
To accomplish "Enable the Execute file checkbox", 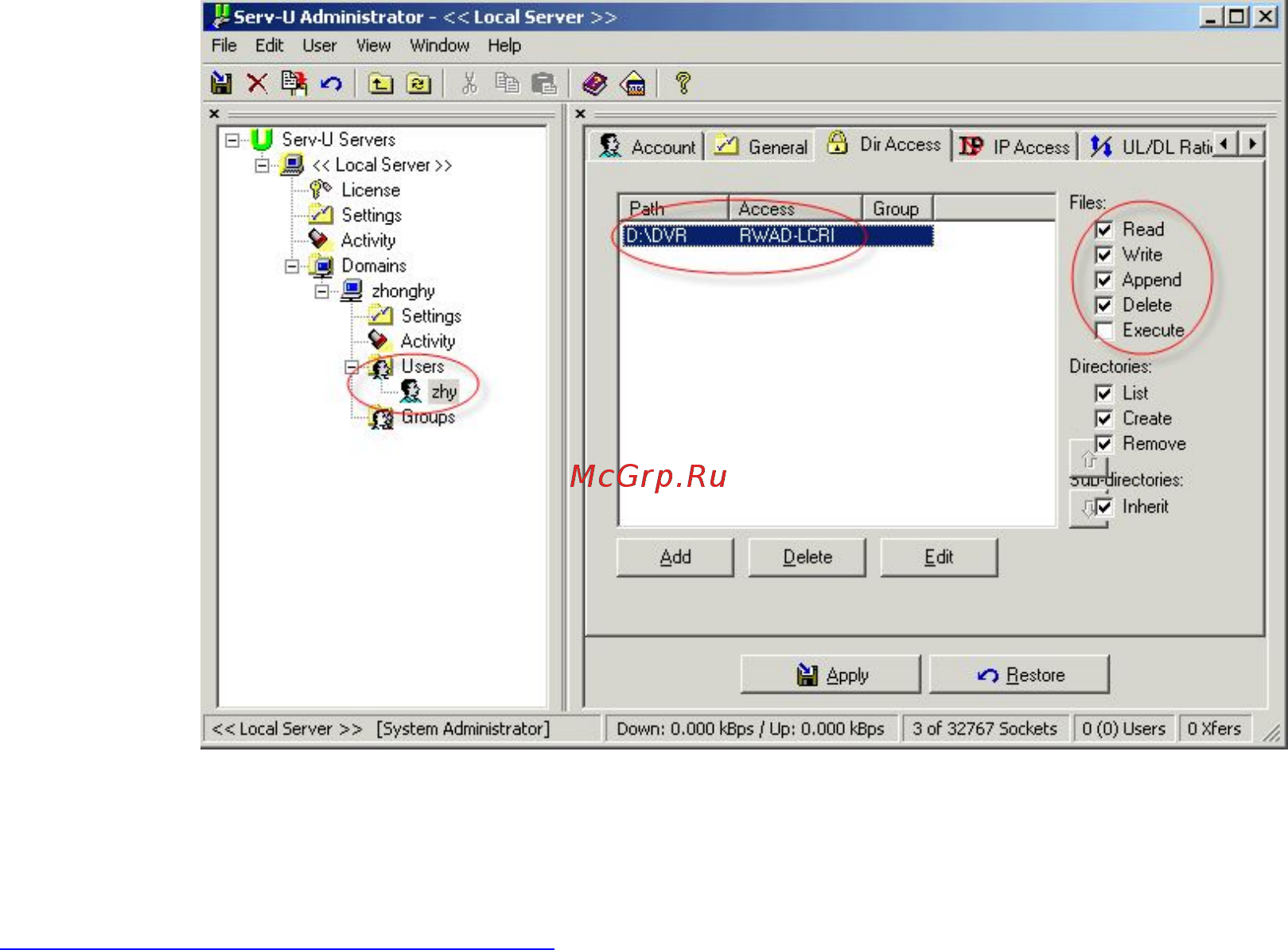I will pyautogui.click(x=1104, y=331).
